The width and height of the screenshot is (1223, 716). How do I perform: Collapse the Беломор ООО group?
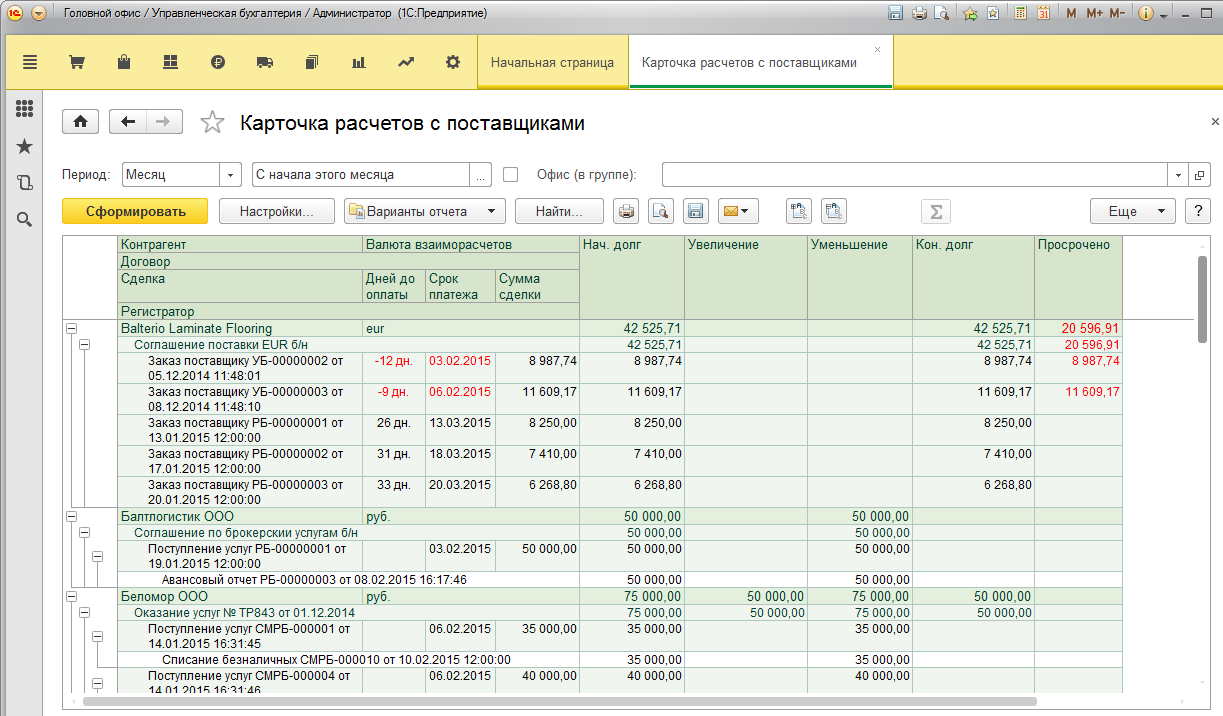coord(71,597)
